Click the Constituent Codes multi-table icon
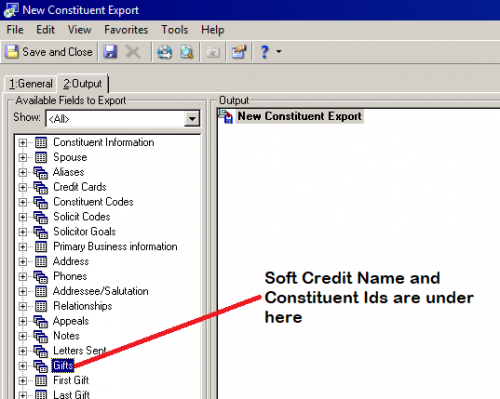This screenshot has width=500, height=399. (41, 203)
